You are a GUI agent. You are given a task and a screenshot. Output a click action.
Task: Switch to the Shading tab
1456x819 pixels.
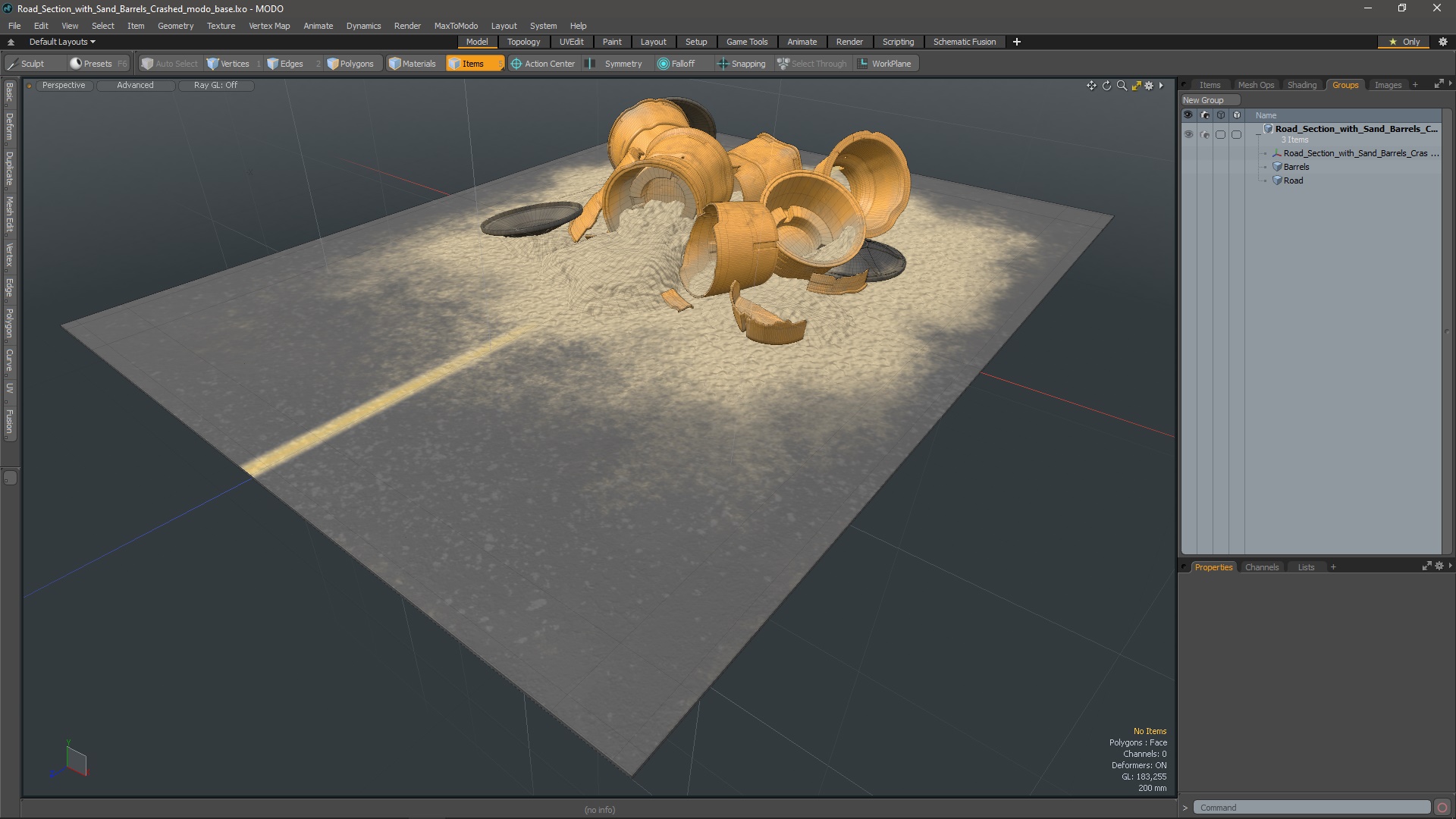[1301, 85]
